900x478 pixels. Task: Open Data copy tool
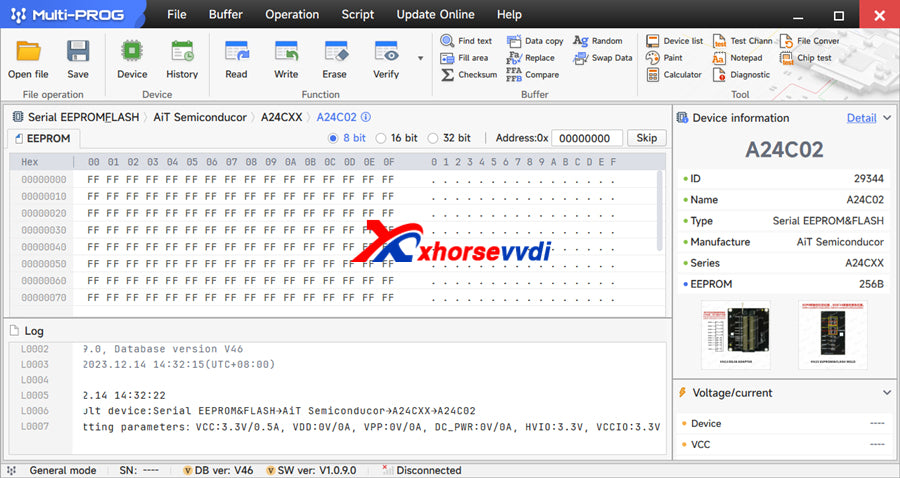click(535, 41)
